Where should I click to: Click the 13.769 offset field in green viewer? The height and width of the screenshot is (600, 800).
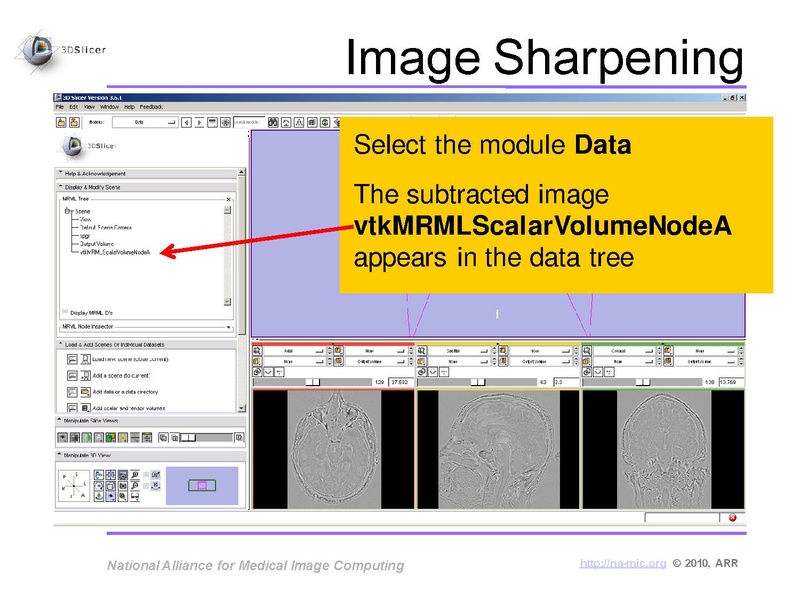731,382
